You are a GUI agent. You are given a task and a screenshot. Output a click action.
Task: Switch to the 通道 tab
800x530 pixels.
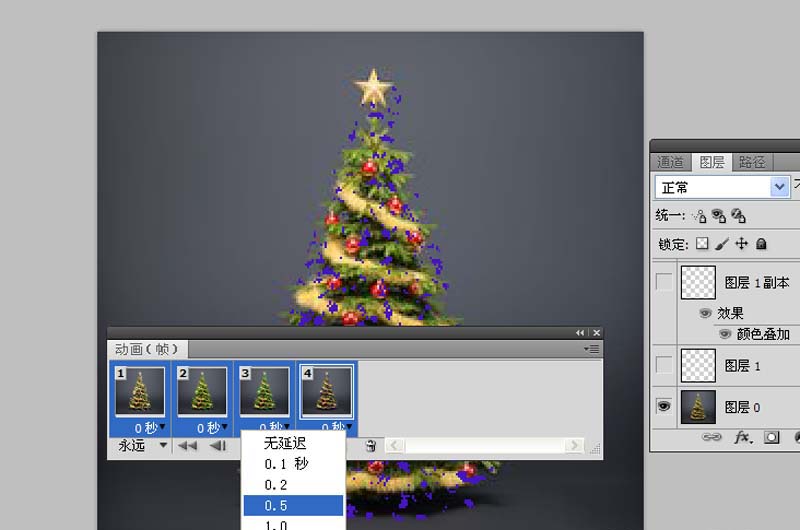tap(670, 162)
